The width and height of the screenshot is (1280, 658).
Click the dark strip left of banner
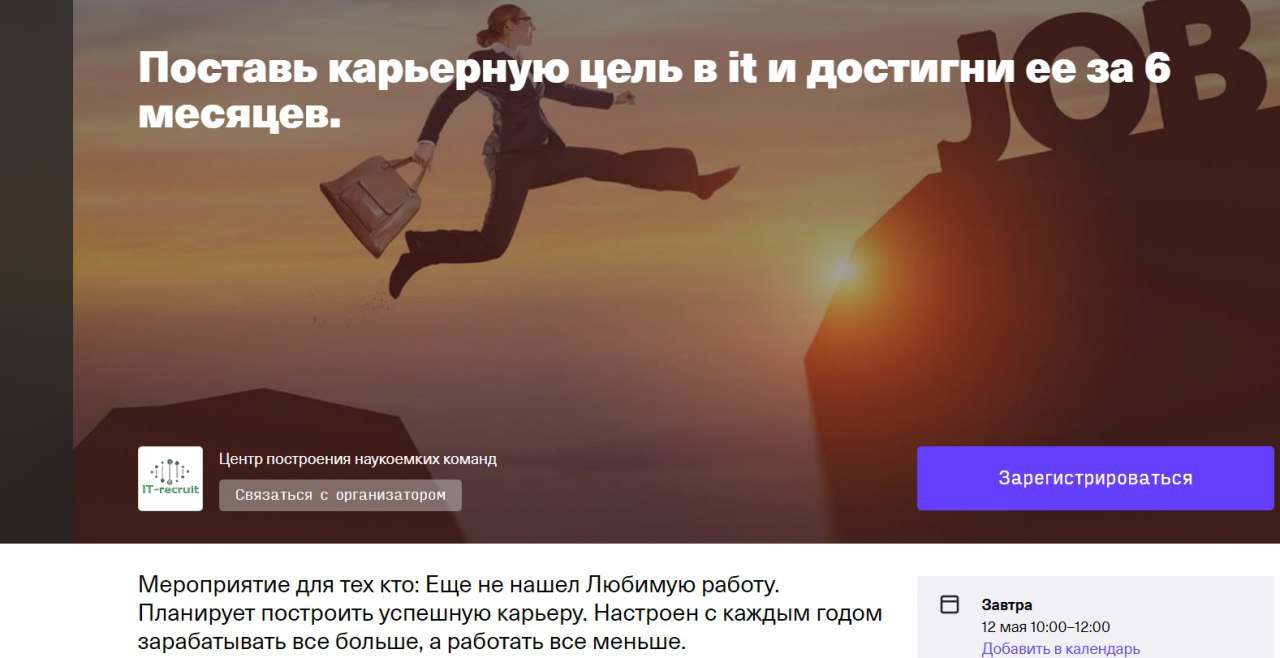36,272
